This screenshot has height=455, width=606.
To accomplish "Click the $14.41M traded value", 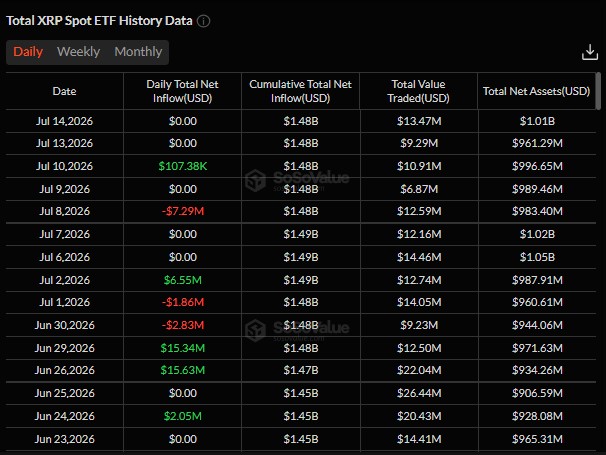I will click(x=419, y=439).
